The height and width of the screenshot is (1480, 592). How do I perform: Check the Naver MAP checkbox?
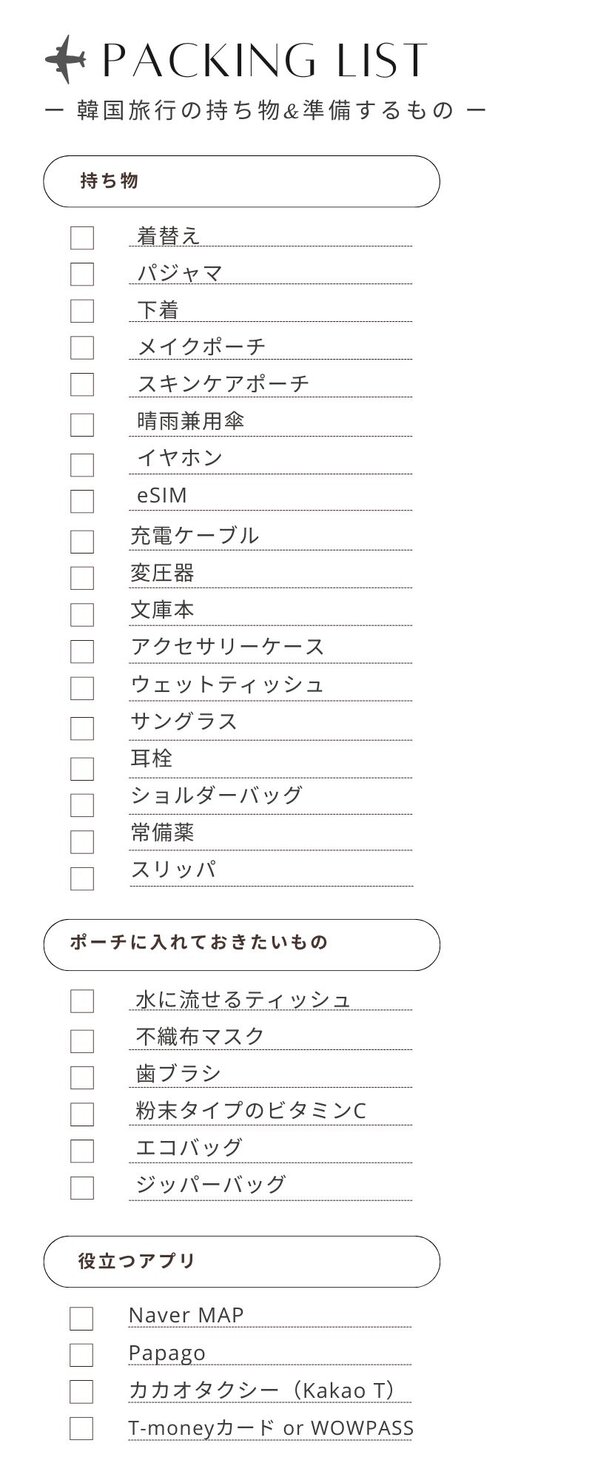click(81, 1318)
